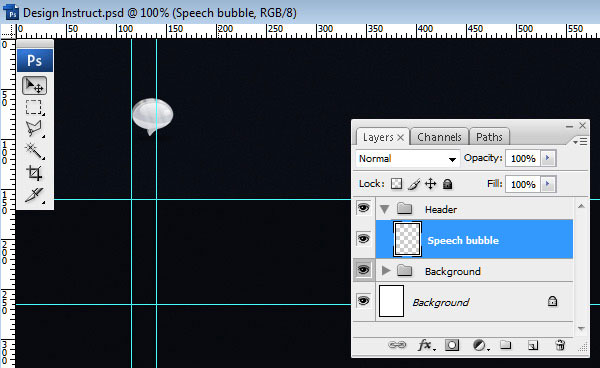Switch to the Paths tab
The width and height of the screenshot is (600, 368).
click(x=489, y=137)
